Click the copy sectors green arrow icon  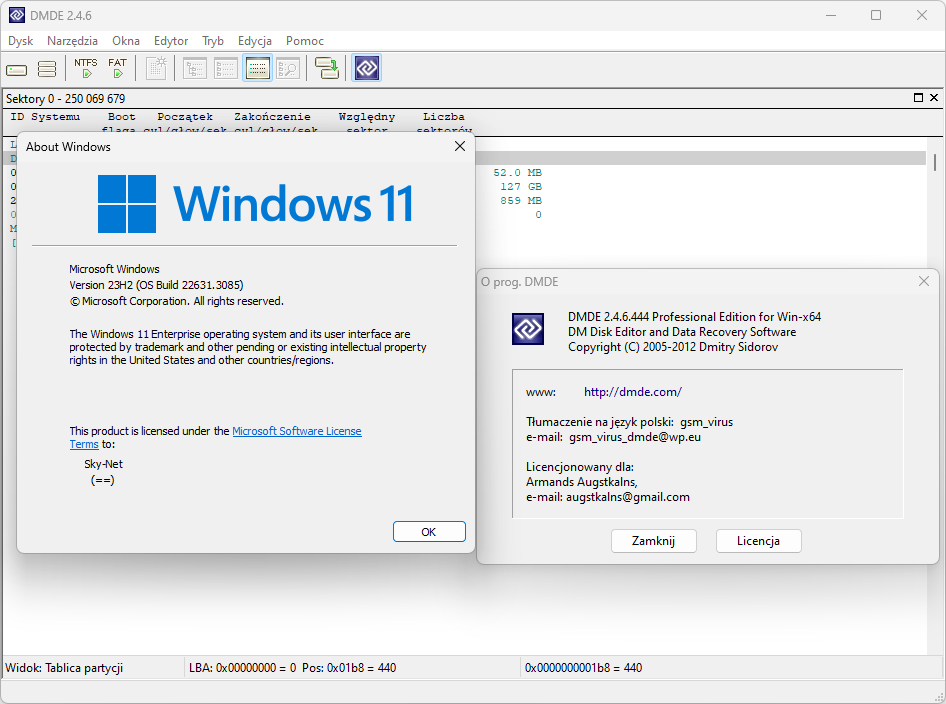327,68
